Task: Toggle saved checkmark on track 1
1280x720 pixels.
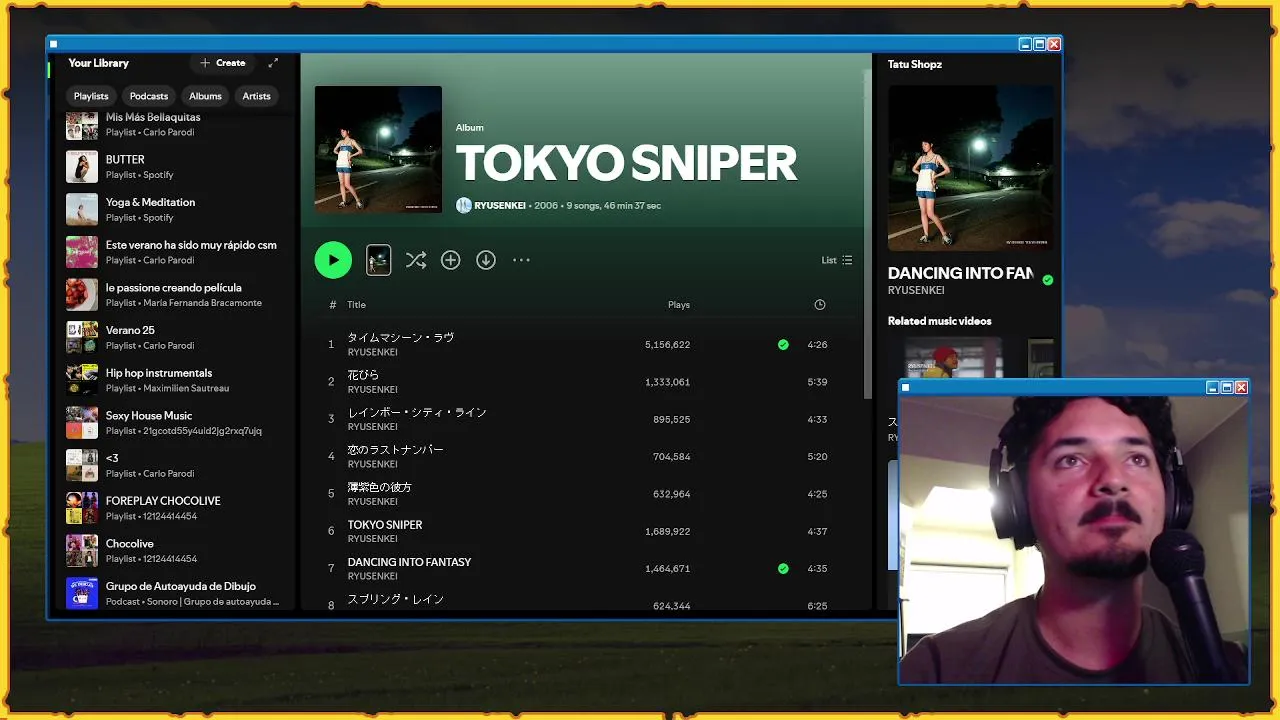Action: tap(783, 344)
